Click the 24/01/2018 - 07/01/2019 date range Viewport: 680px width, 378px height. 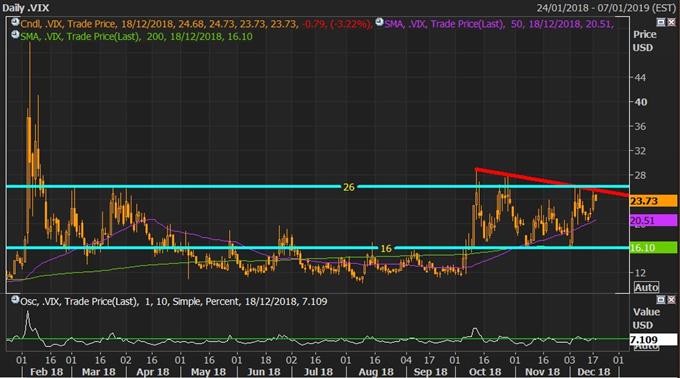pos(606,8)
